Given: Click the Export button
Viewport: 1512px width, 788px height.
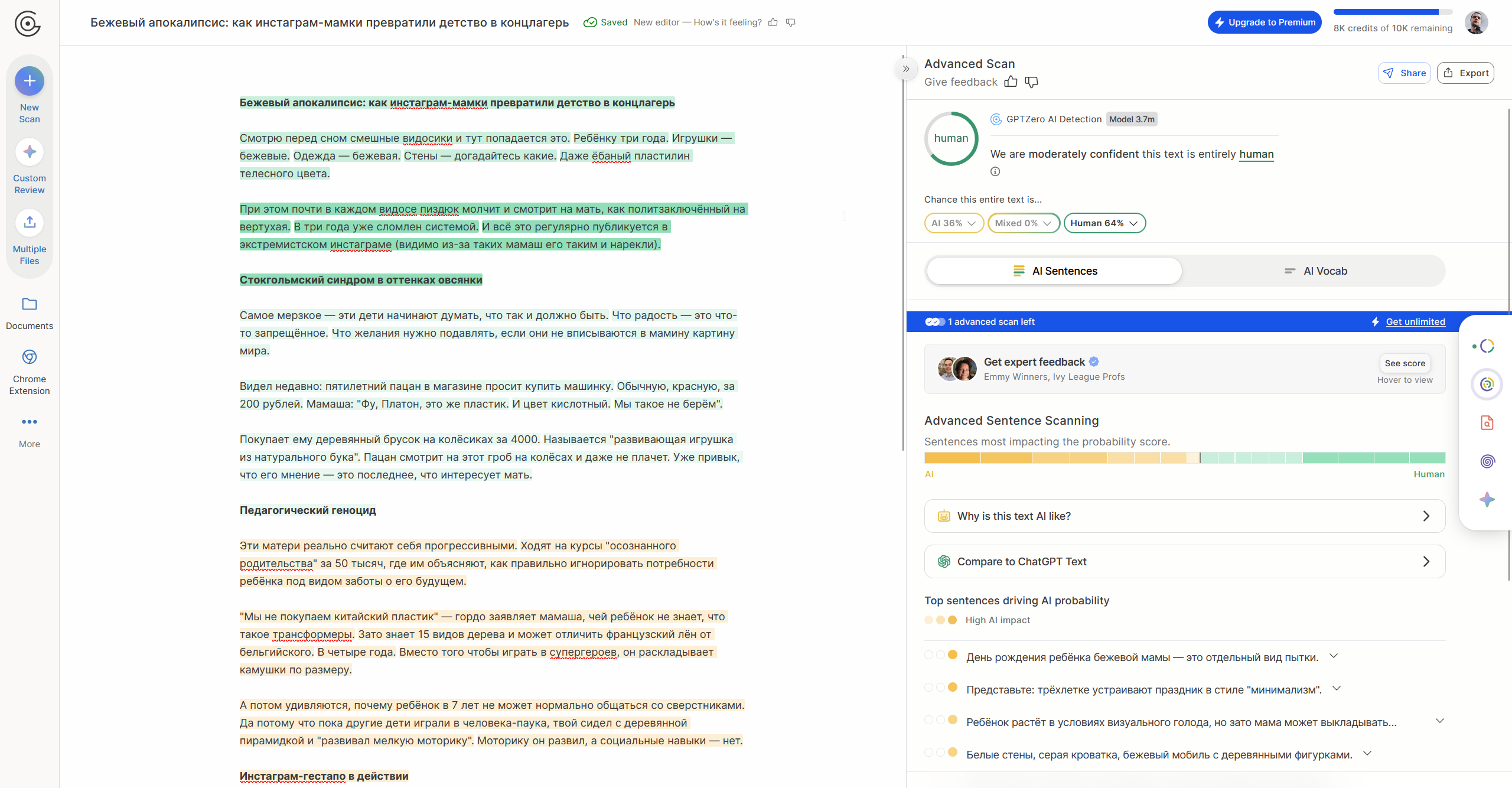Looking at the screenshot, I should (x=1465, y=73).
